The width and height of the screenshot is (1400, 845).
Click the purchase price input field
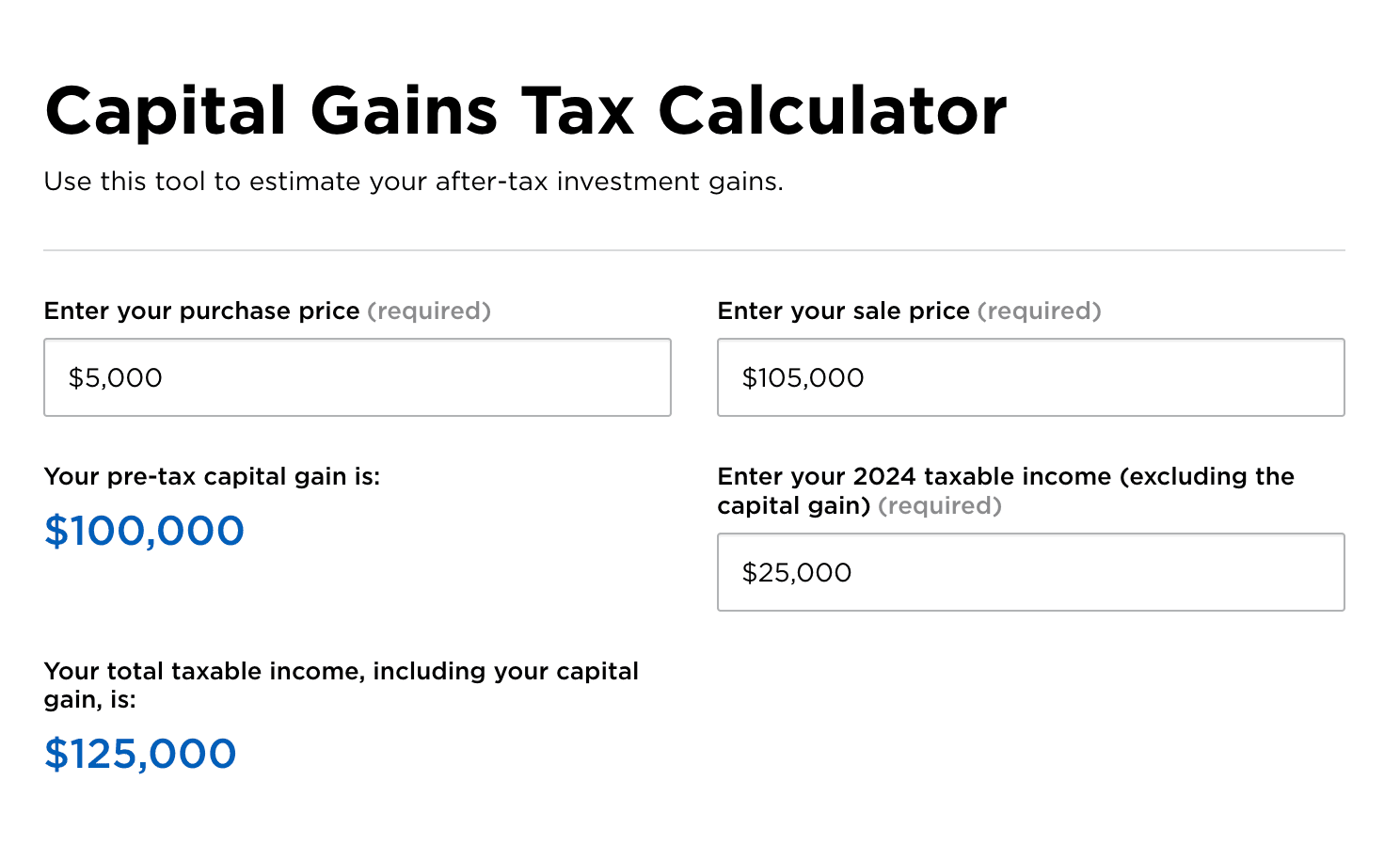(x=358, y=377)
